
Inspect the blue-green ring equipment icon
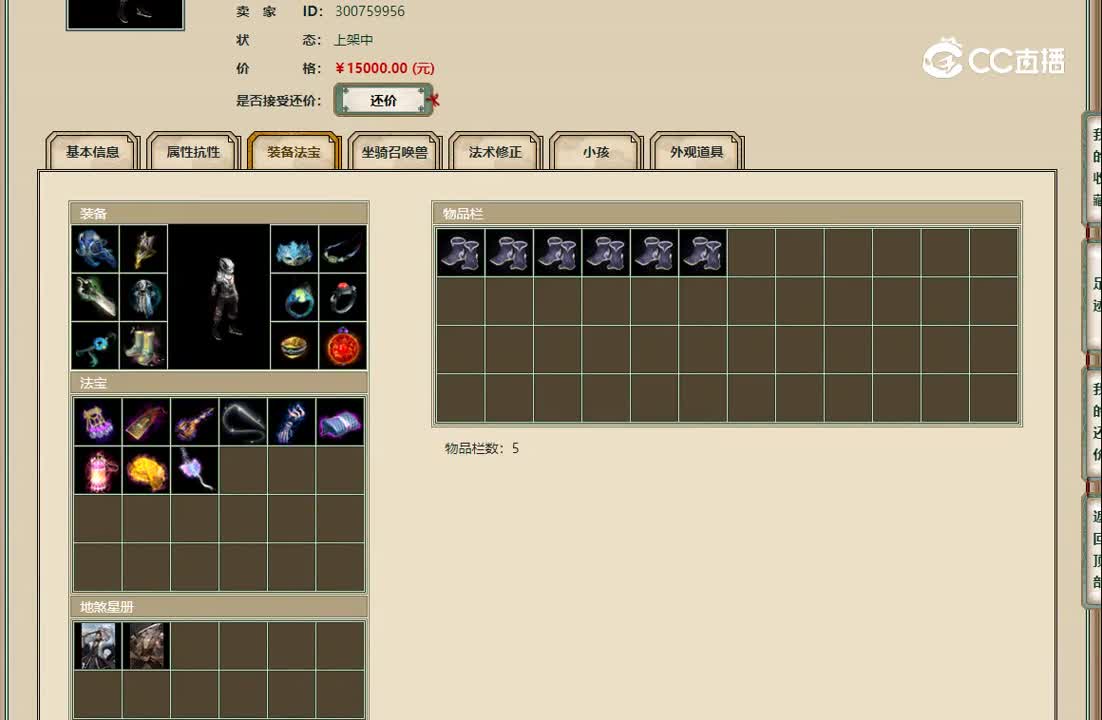click(x=294, y=297)
